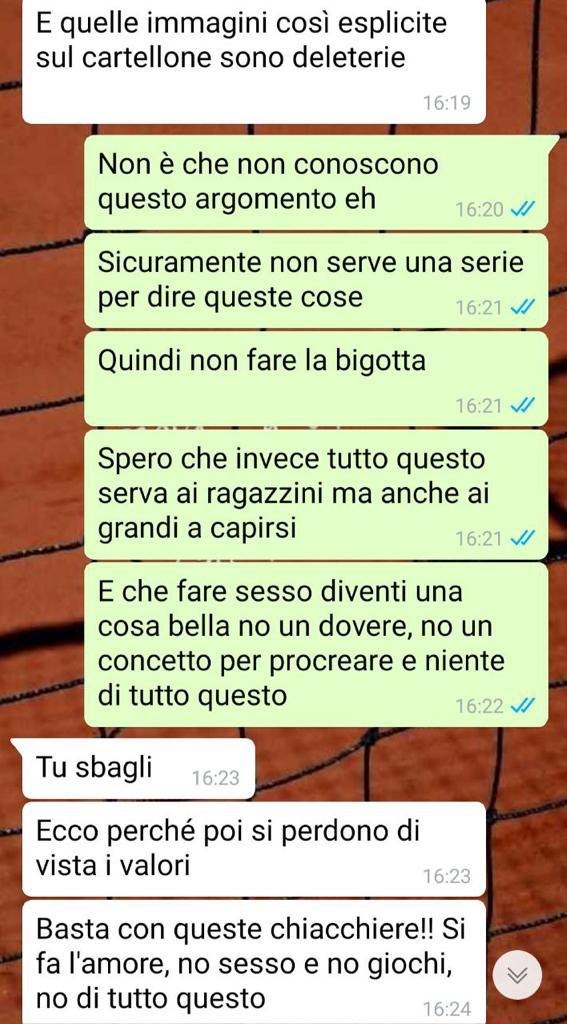Tap 16:23 timestamp under 'vista i valori'
Image resolution: width=567 pixels, height=1024 pixels.
[x=446, y=876]
